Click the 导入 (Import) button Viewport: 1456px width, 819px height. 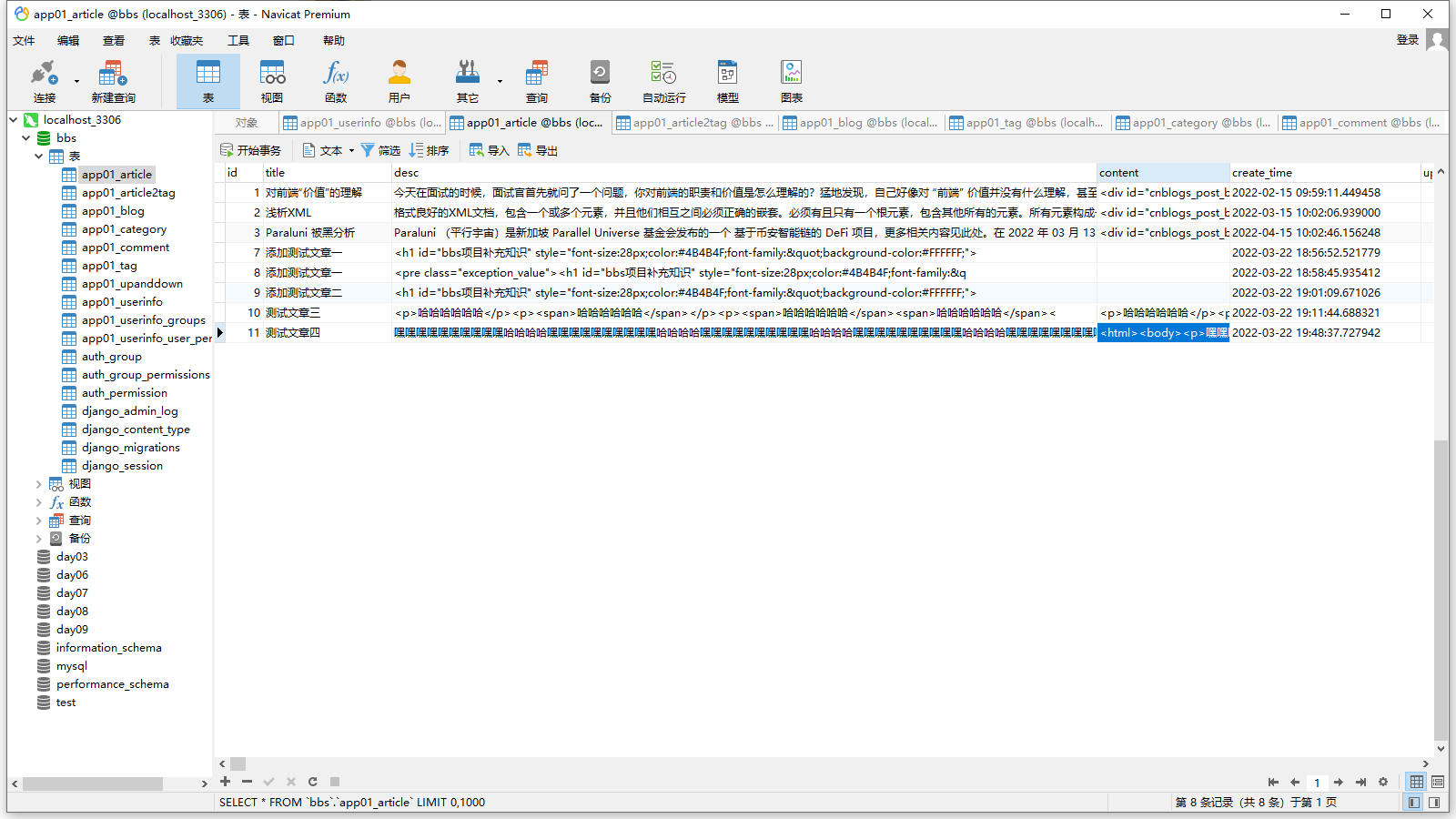pyautogui.click(x=489, y=150)
